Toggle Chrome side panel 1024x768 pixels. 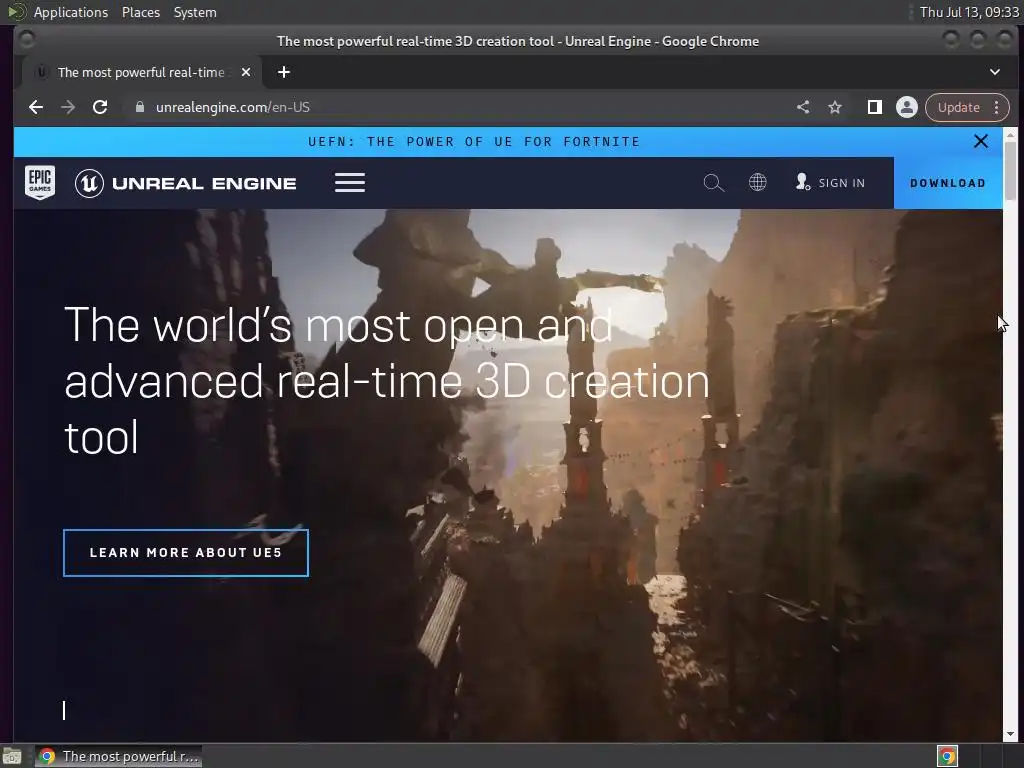click(874, 107)
